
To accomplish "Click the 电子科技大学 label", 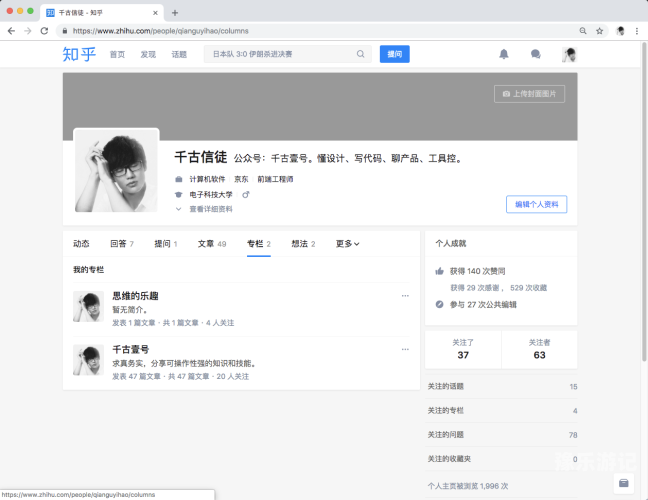I will point(211,195).
